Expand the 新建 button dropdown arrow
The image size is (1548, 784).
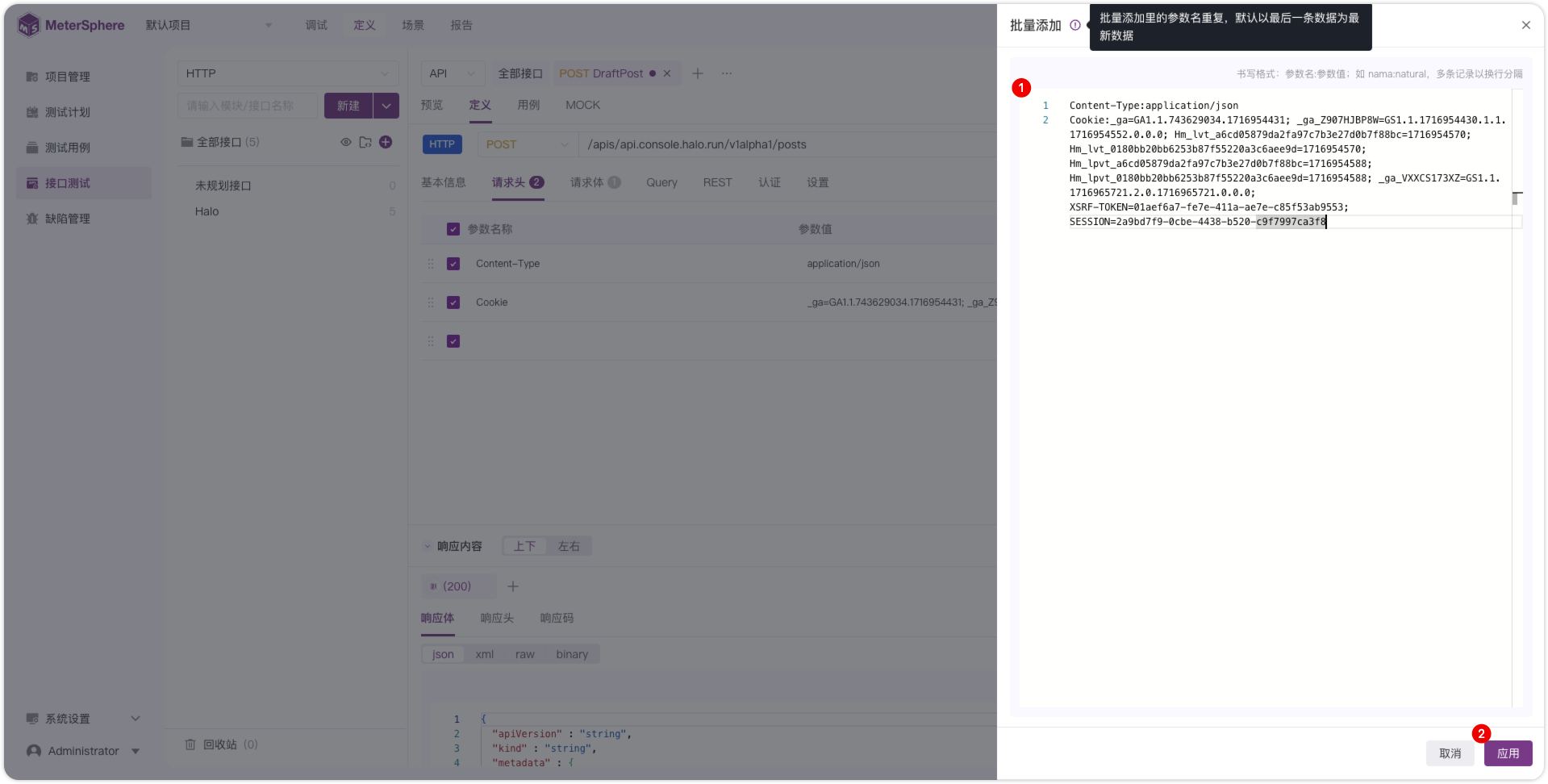pyautogui.click(x=386, y=106)
